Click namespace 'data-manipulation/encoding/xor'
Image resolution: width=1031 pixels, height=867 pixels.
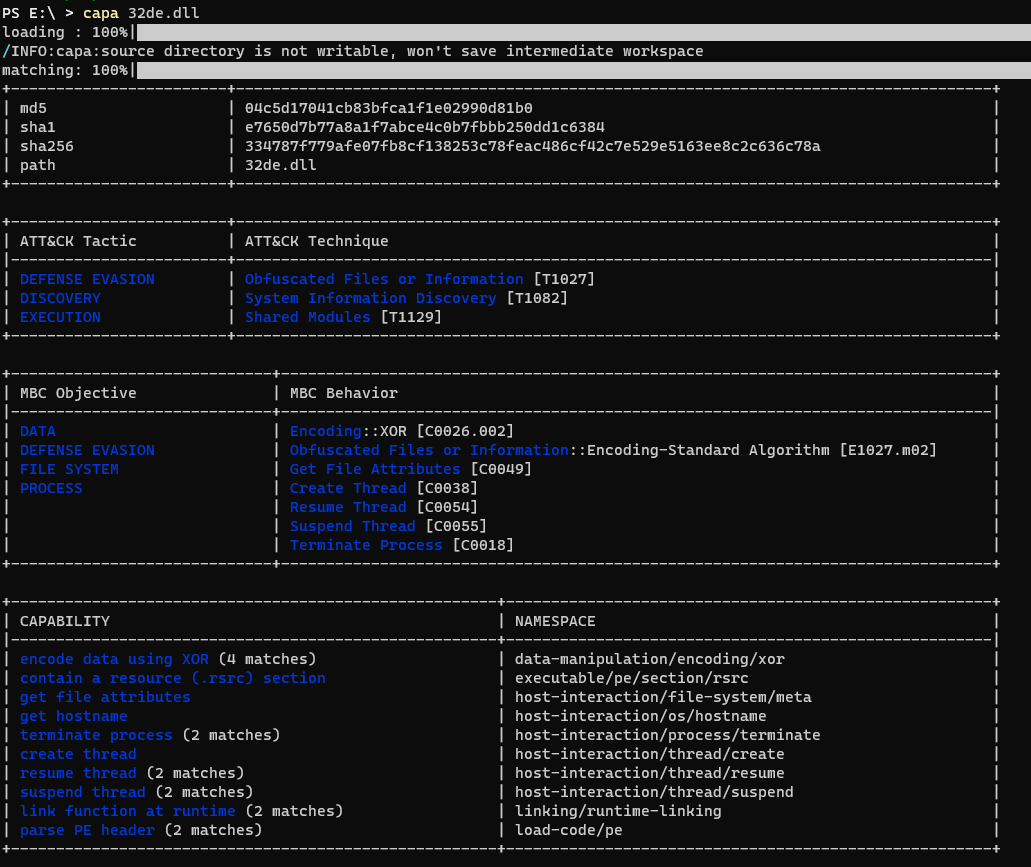coord(650,659)
